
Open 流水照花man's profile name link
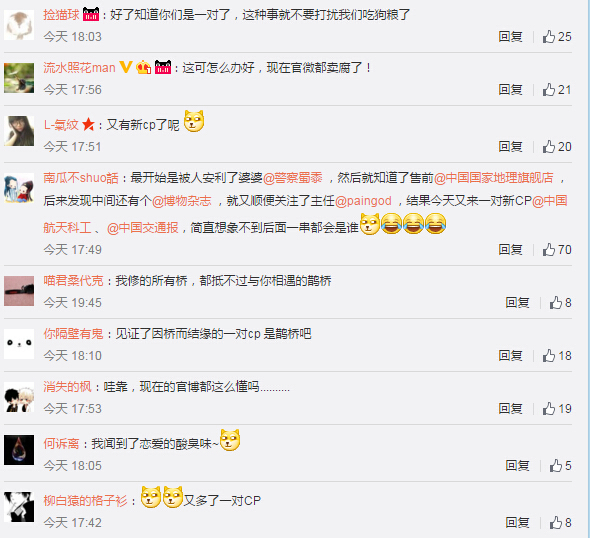click(x=79, y=68)
